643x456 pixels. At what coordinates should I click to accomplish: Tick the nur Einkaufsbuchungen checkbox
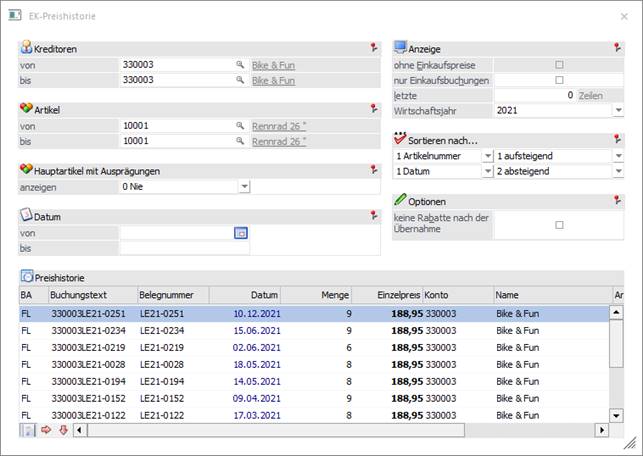click(559, 80)
